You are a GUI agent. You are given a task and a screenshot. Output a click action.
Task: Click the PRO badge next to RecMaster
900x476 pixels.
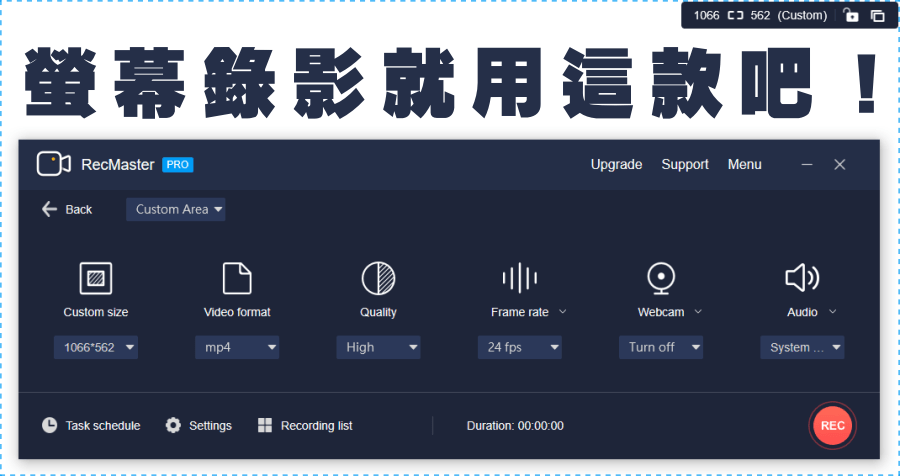pos(178,165)
